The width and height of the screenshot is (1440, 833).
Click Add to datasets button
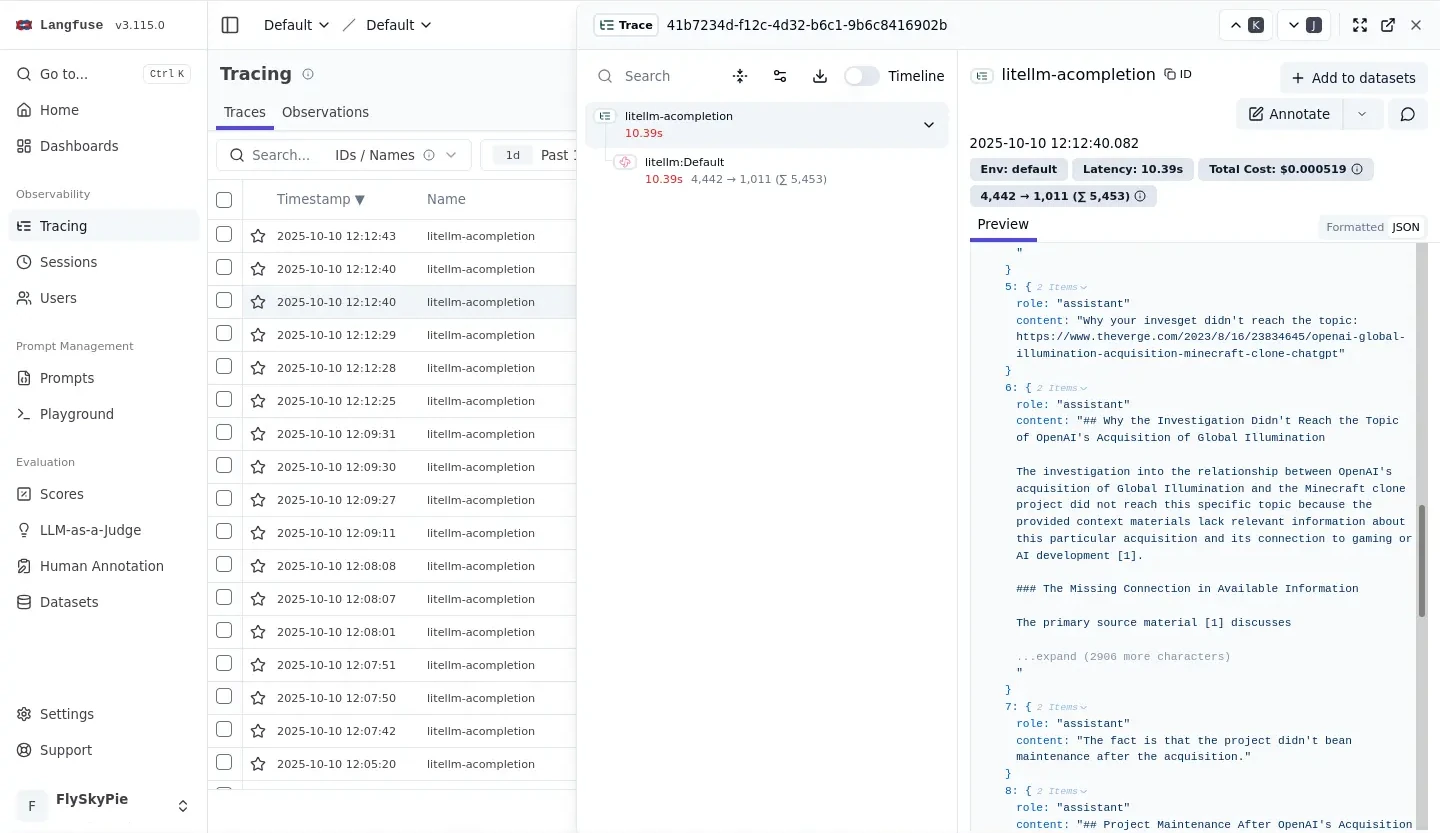point(1353,78)
